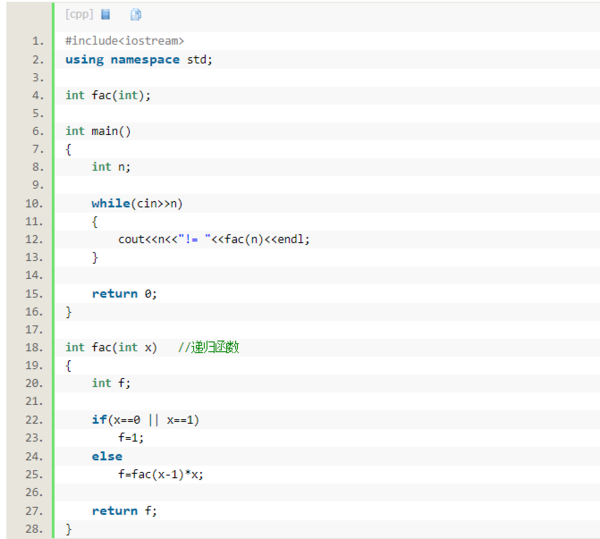Click the final closing brace on line 28
This screenshot has height=539, width=600.
[68, 529]
